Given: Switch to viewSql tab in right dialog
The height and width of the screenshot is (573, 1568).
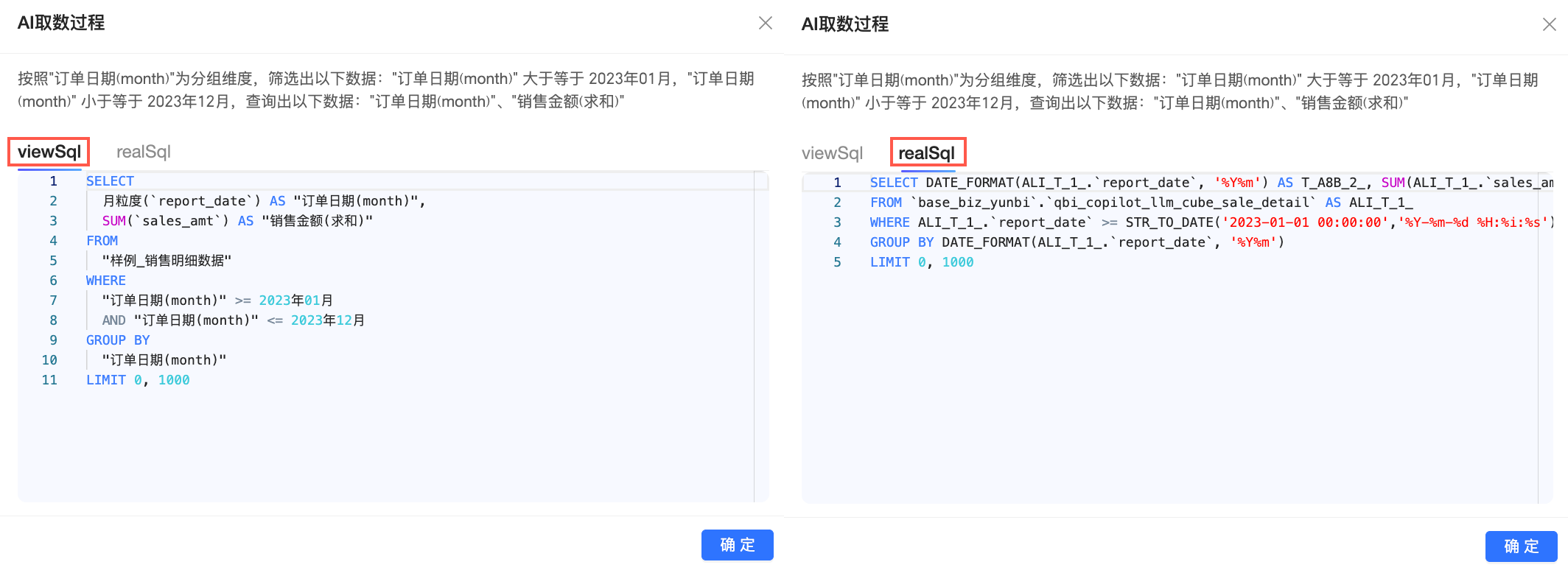Looking at the screenshot, I should coord(832,153).
